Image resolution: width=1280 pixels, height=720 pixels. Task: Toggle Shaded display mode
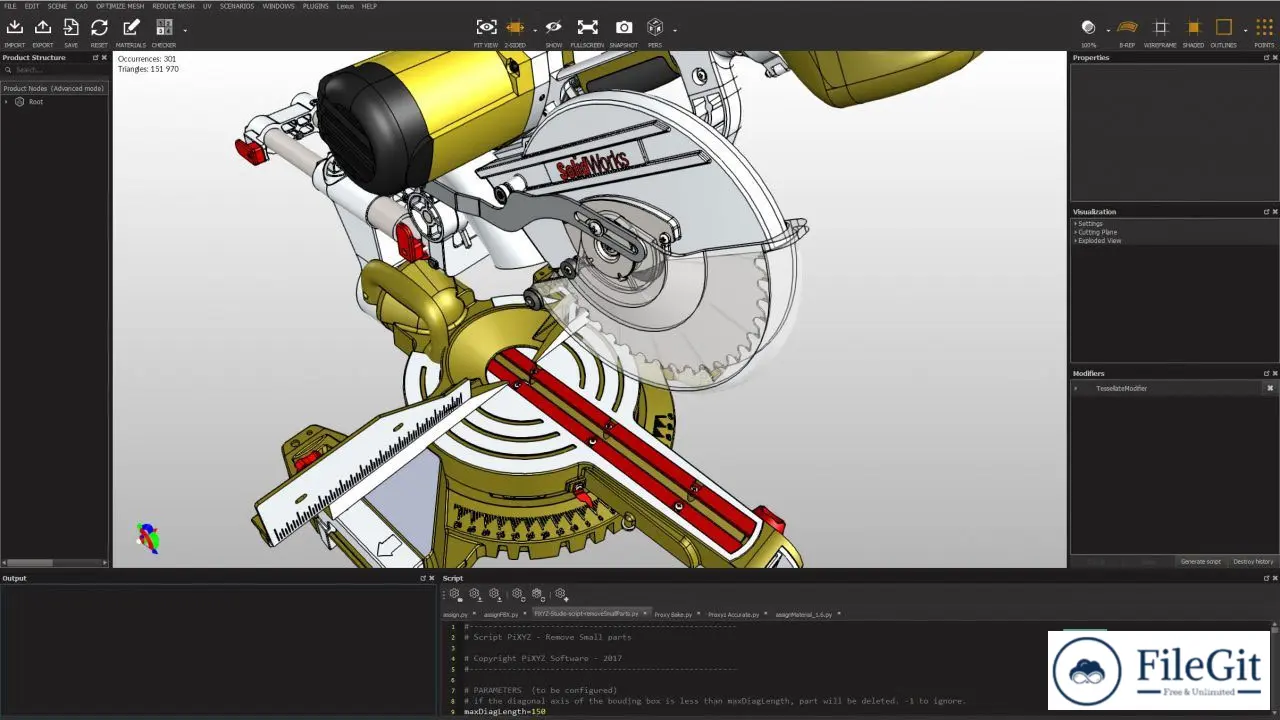click(x=1193, y=28)
